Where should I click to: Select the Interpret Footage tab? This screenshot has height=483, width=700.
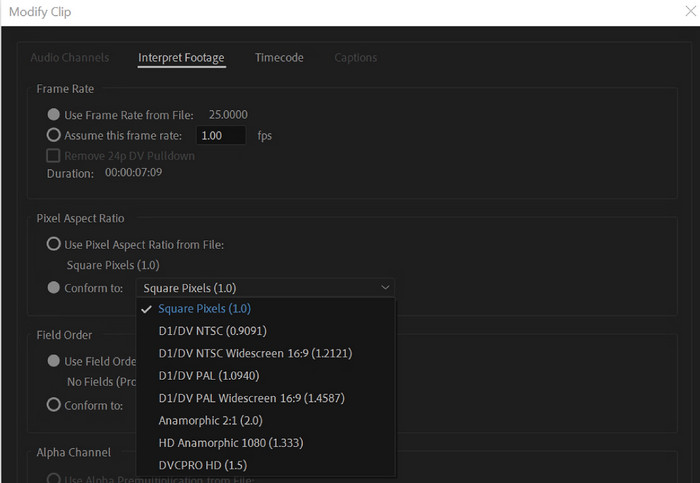[181, 58]
